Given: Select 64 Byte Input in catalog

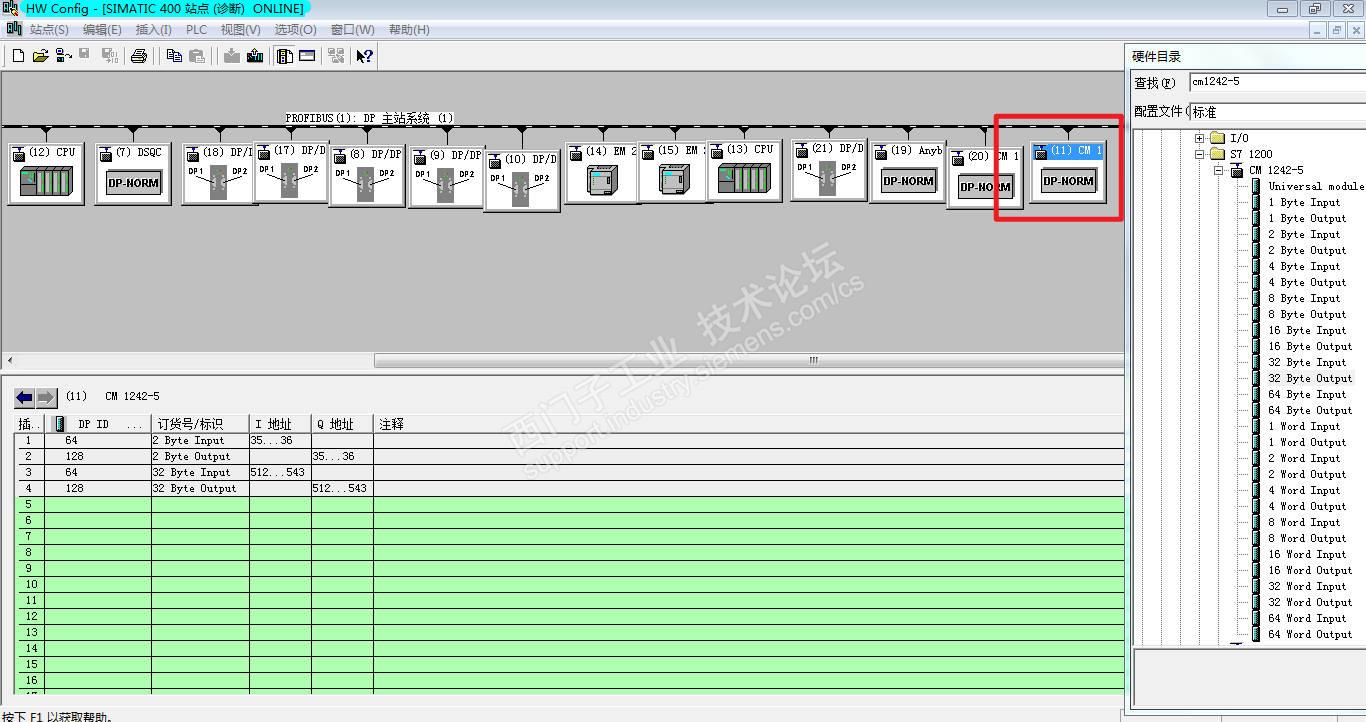Looking at the screenshot, I should coord(1307,394).
